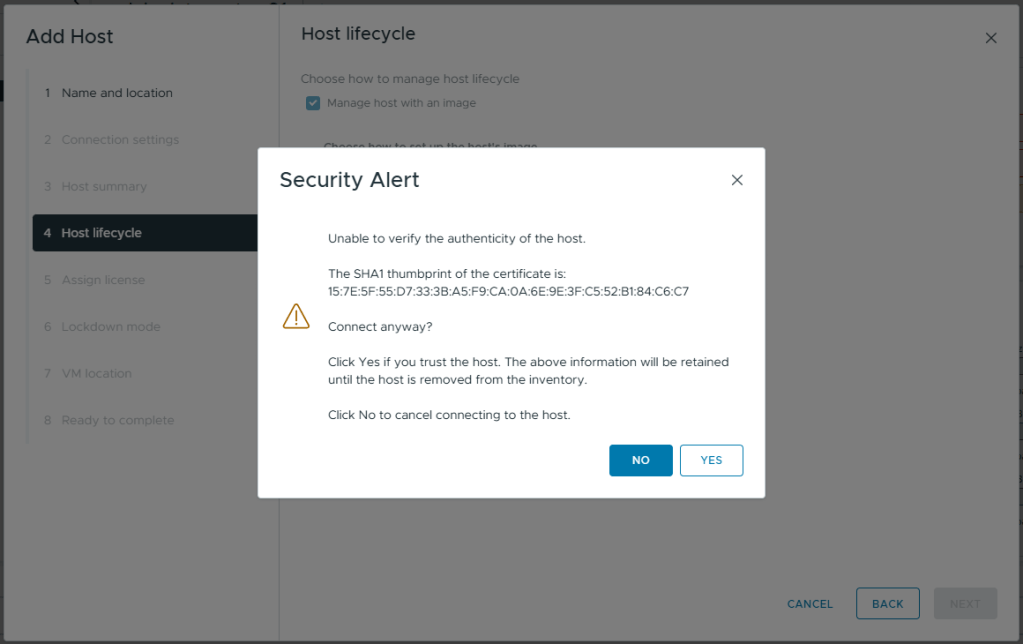Click the Add Host wizard title
The image size is (1023, 644).
click(x=70, y=37)
